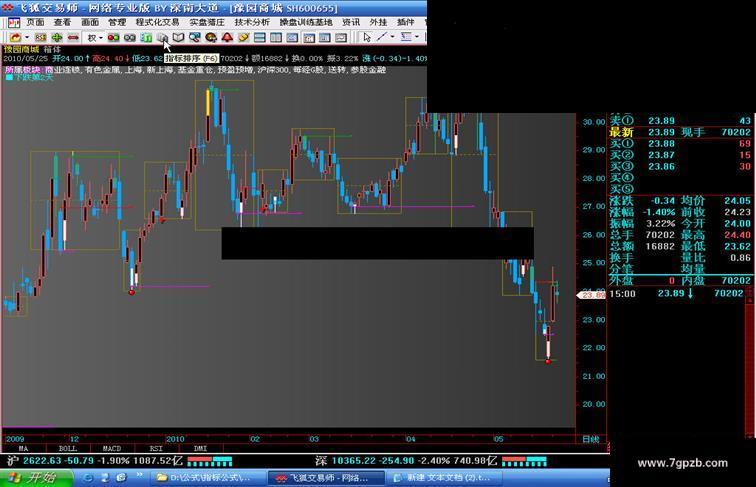Open the 外挂 menu
756x487 pixels.
(x=378, y=22)
